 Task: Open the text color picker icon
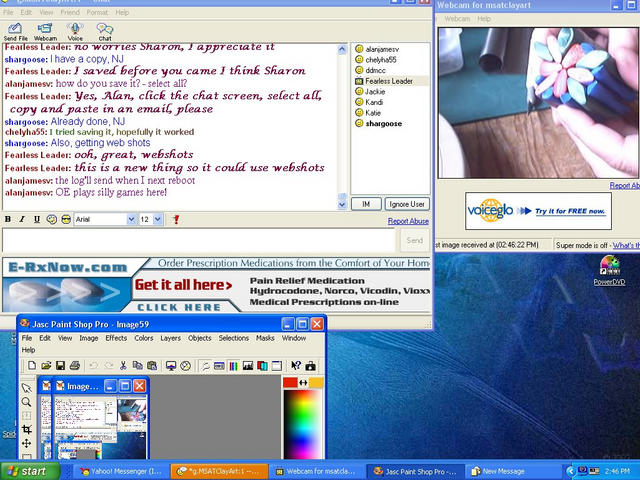coord(51,219)
